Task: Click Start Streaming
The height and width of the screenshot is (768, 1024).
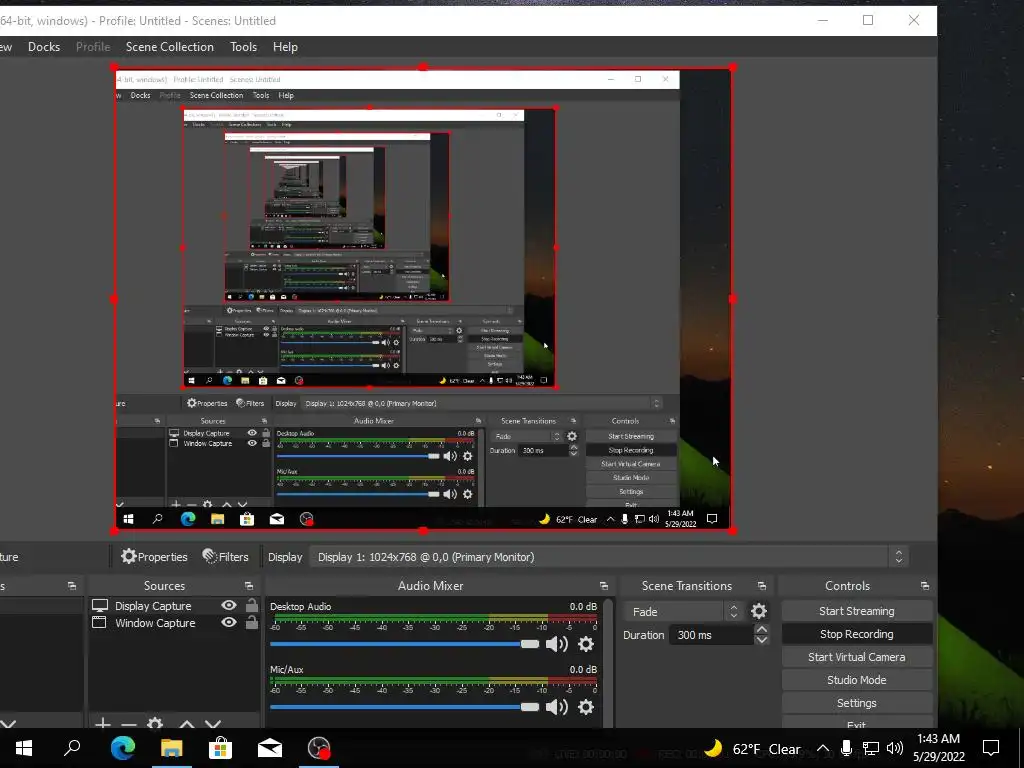Action: [x=856, y=611]
